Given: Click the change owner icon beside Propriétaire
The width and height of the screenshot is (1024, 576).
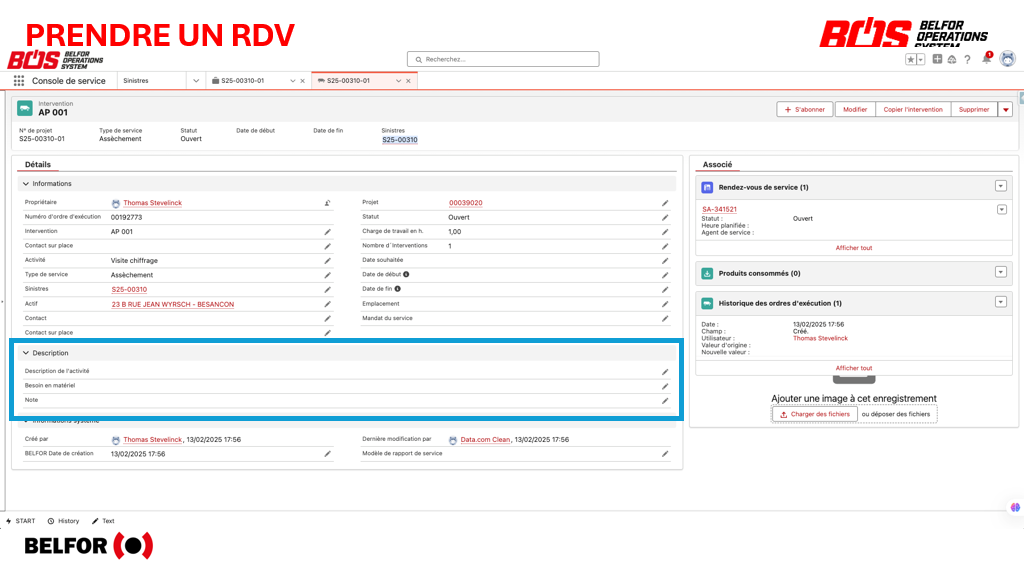Looking at the screenshot, I should point(327,203).
